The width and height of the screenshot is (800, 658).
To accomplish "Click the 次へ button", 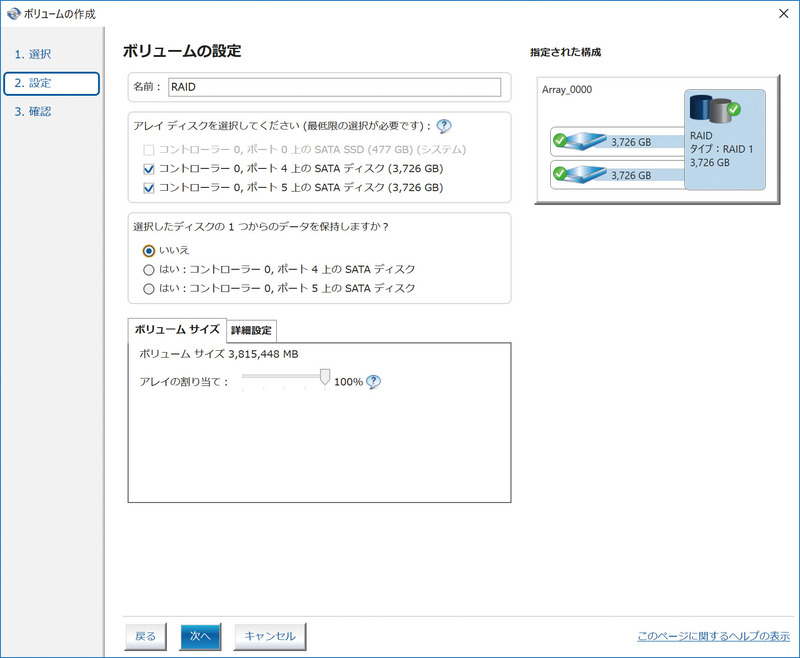I will pyautogui.click(x=199, y=636).
